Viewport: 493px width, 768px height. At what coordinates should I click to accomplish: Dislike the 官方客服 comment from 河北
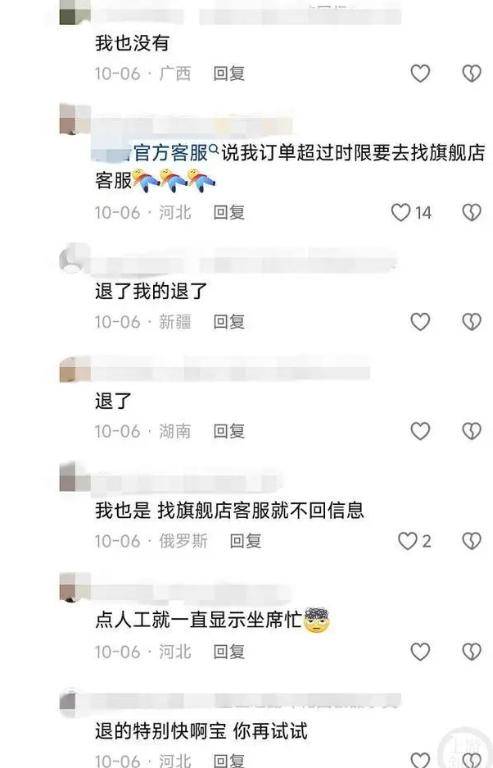pyautogui.click(x=472, y=213)
